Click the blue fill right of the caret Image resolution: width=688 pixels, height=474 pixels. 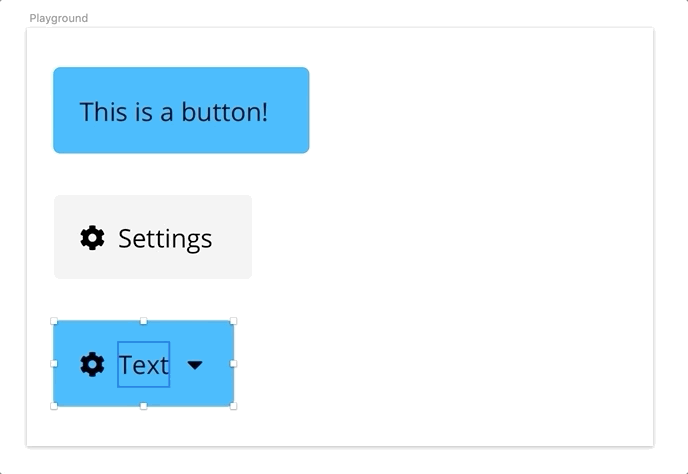pos(217,364)
